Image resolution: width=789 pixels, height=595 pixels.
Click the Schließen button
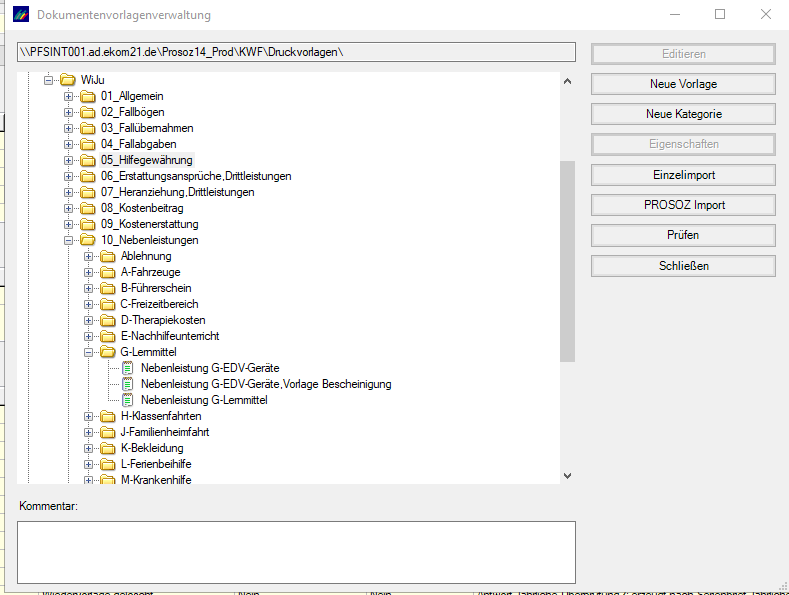click(683, 266)
